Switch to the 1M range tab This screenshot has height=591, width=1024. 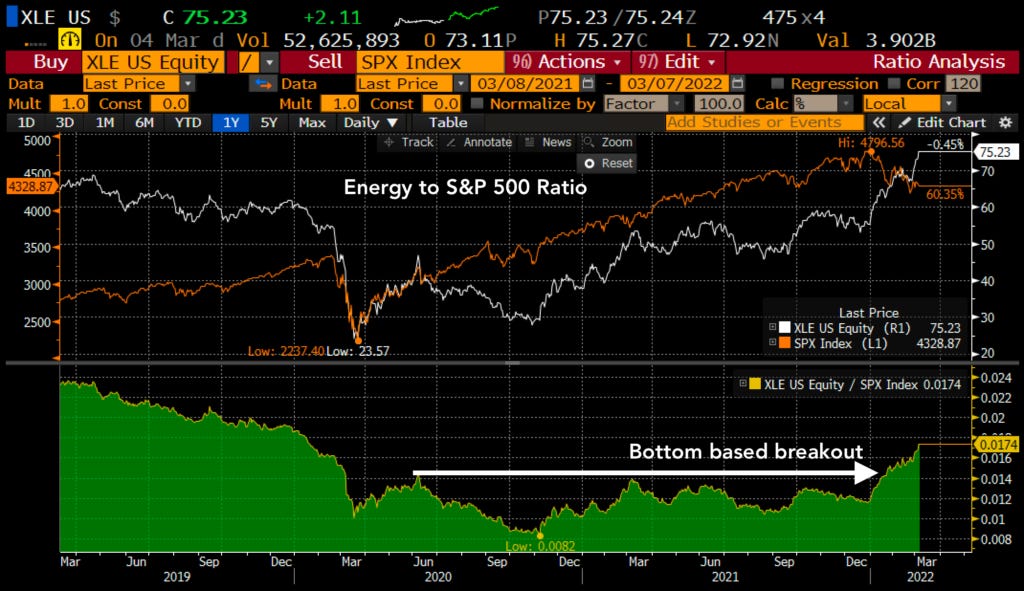click(104, 122)
